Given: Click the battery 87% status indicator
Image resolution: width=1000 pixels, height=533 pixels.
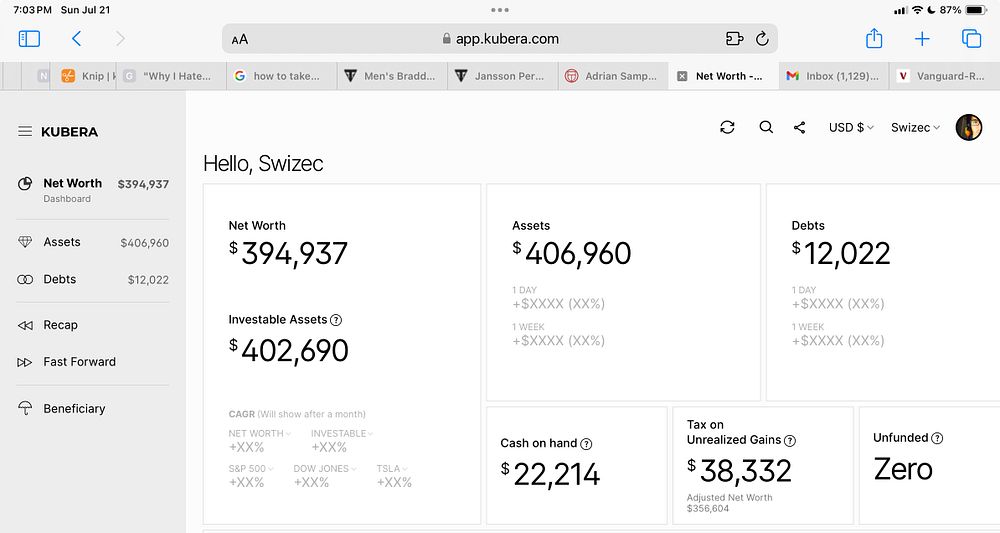Looking at the screenshot, I should pyautogui.click(x=963, y=10).
